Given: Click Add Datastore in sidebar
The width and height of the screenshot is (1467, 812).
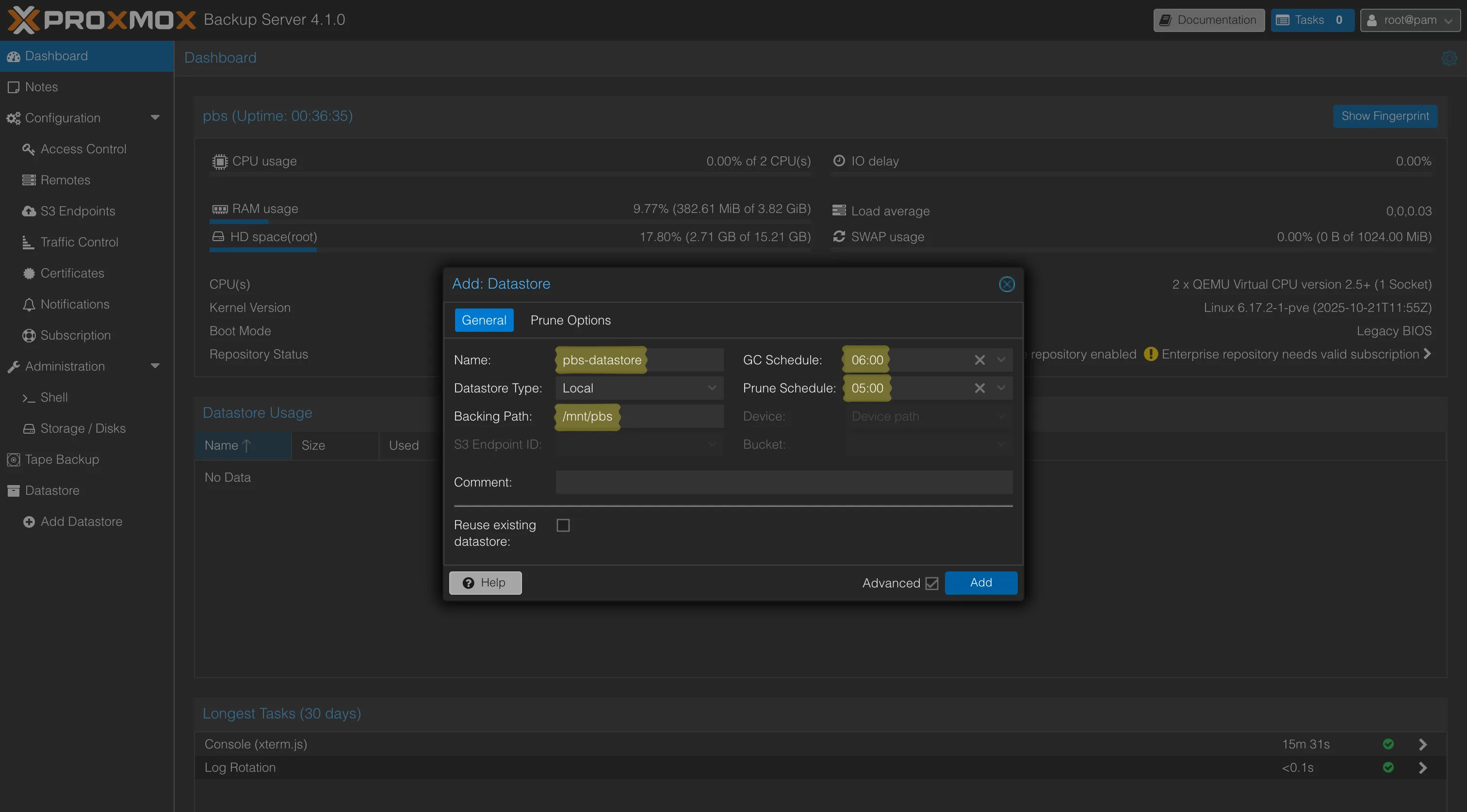Looking at the screenshot, I should coord(86,521).
